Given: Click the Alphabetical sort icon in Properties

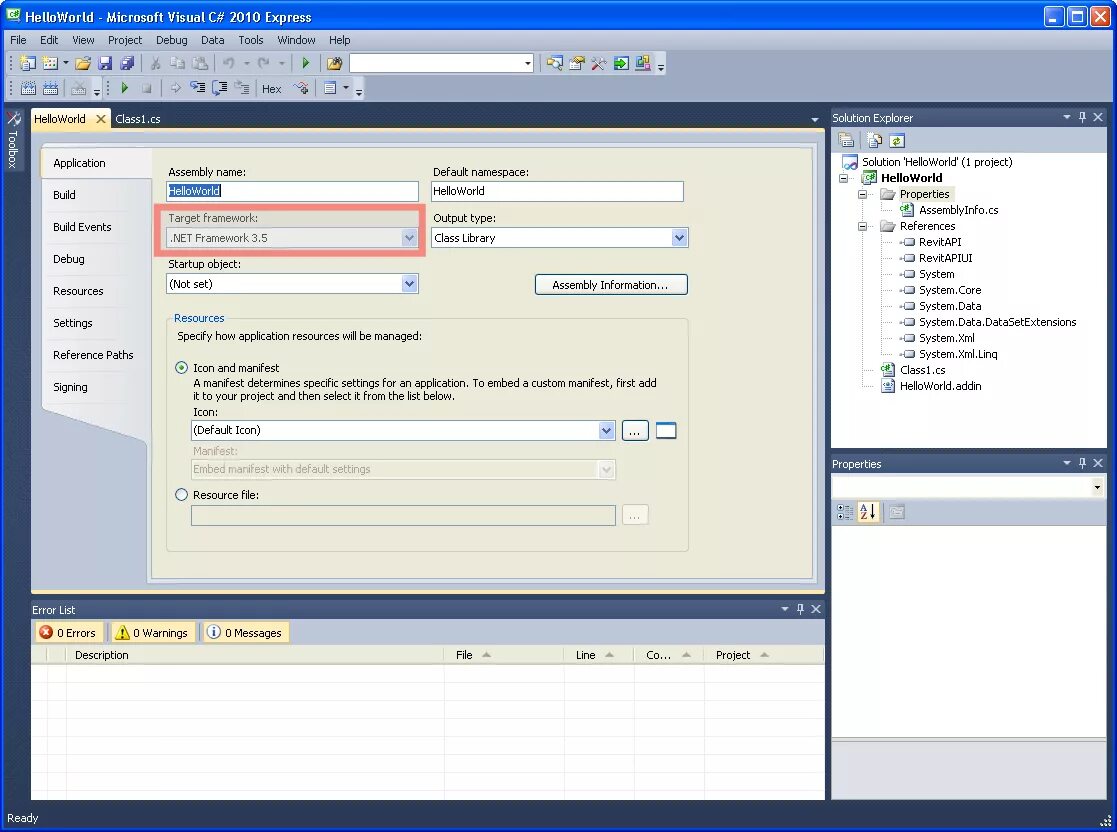Looking at the screenshot, I should pyautogui.click(x=868, y=512).
